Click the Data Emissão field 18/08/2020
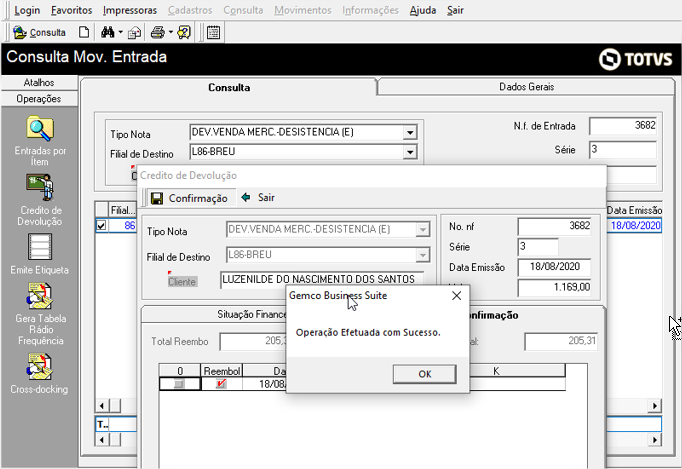Image resolution: width=682 pixels, height=469 pixels. click(x=554, y=267)
